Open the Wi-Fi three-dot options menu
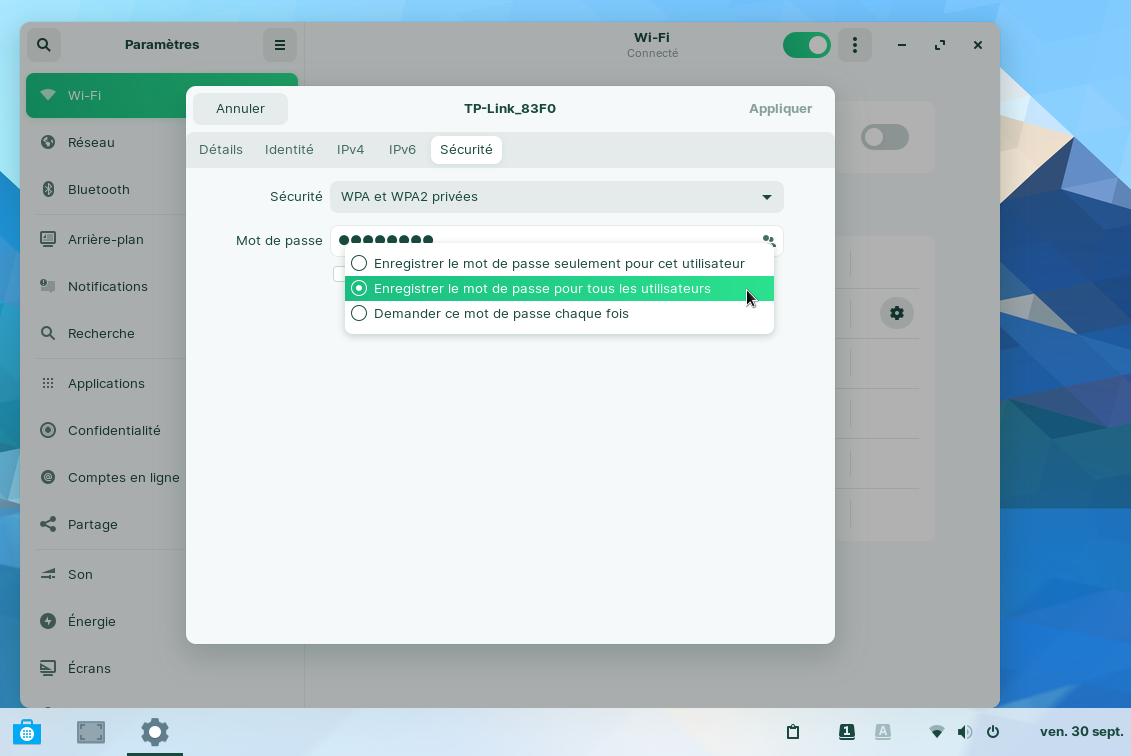 [x=854, y=45]
